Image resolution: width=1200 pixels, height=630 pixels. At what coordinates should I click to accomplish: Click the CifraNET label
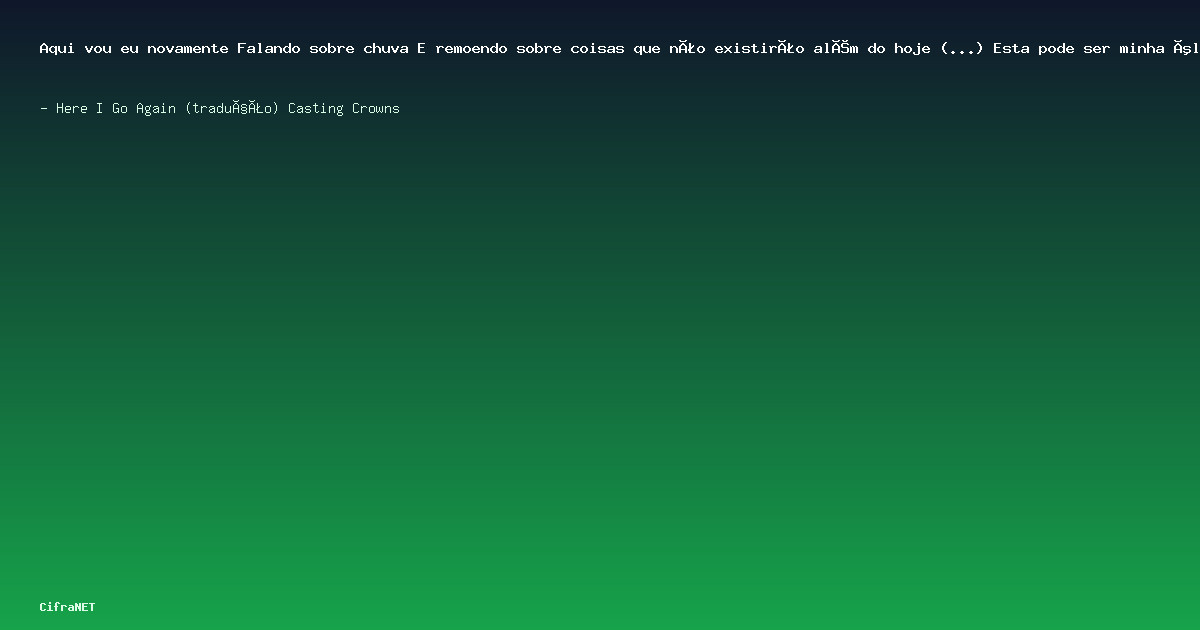click(x=68, y=607)
